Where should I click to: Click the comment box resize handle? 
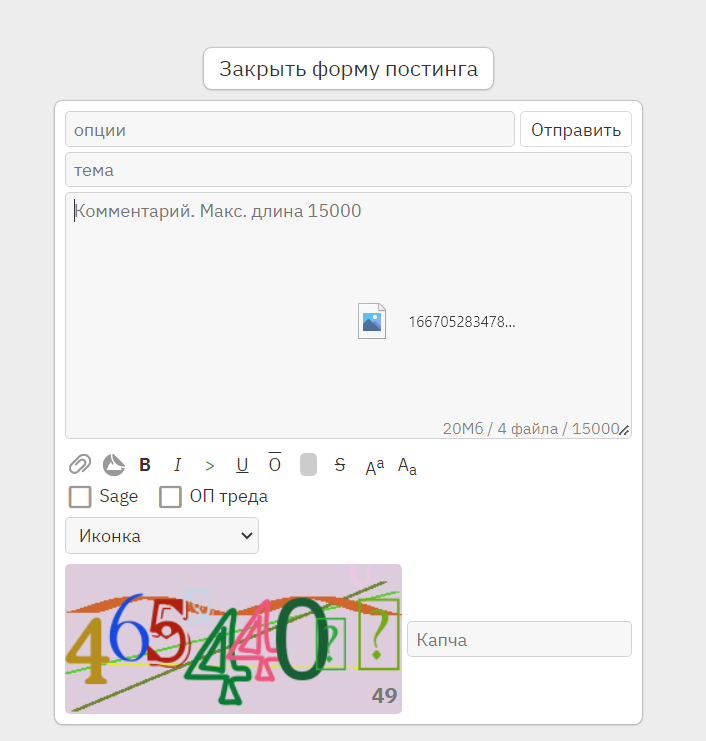click(624, 430)
